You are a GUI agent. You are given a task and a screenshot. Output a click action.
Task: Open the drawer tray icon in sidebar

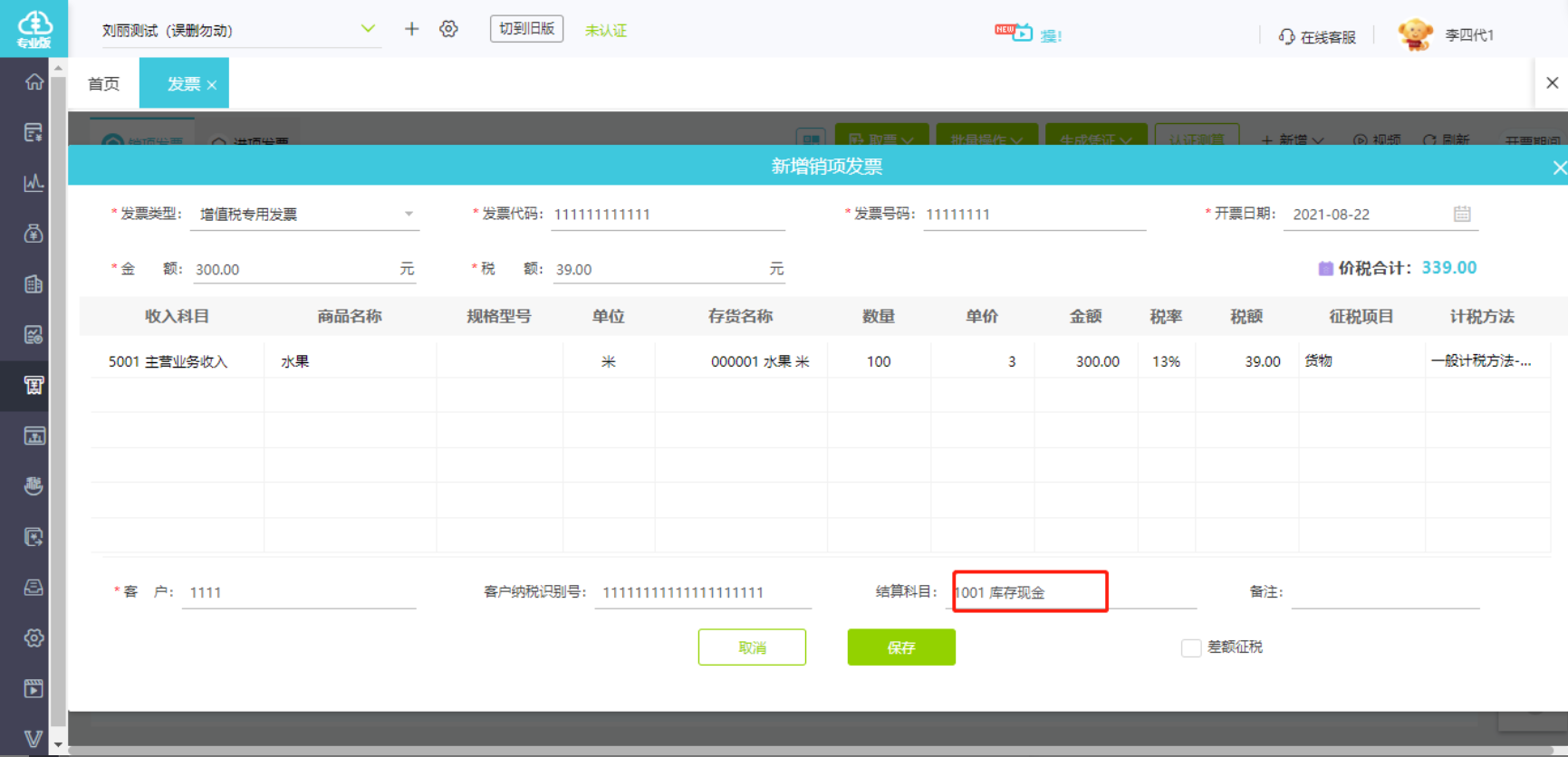coord(34,588)
